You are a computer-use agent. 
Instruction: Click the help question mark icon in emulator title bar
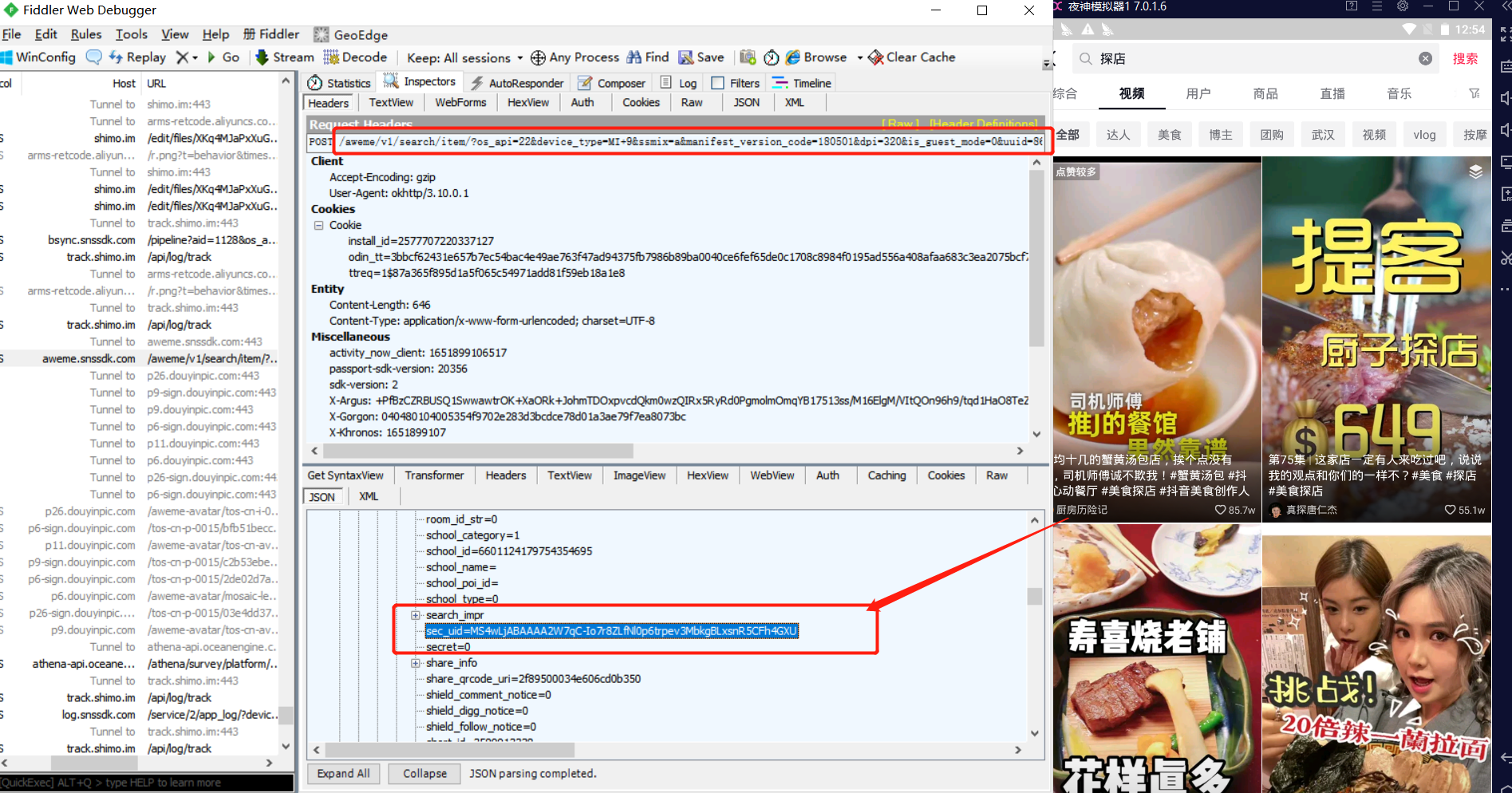pyautogui.click(x=1352, y=6)
